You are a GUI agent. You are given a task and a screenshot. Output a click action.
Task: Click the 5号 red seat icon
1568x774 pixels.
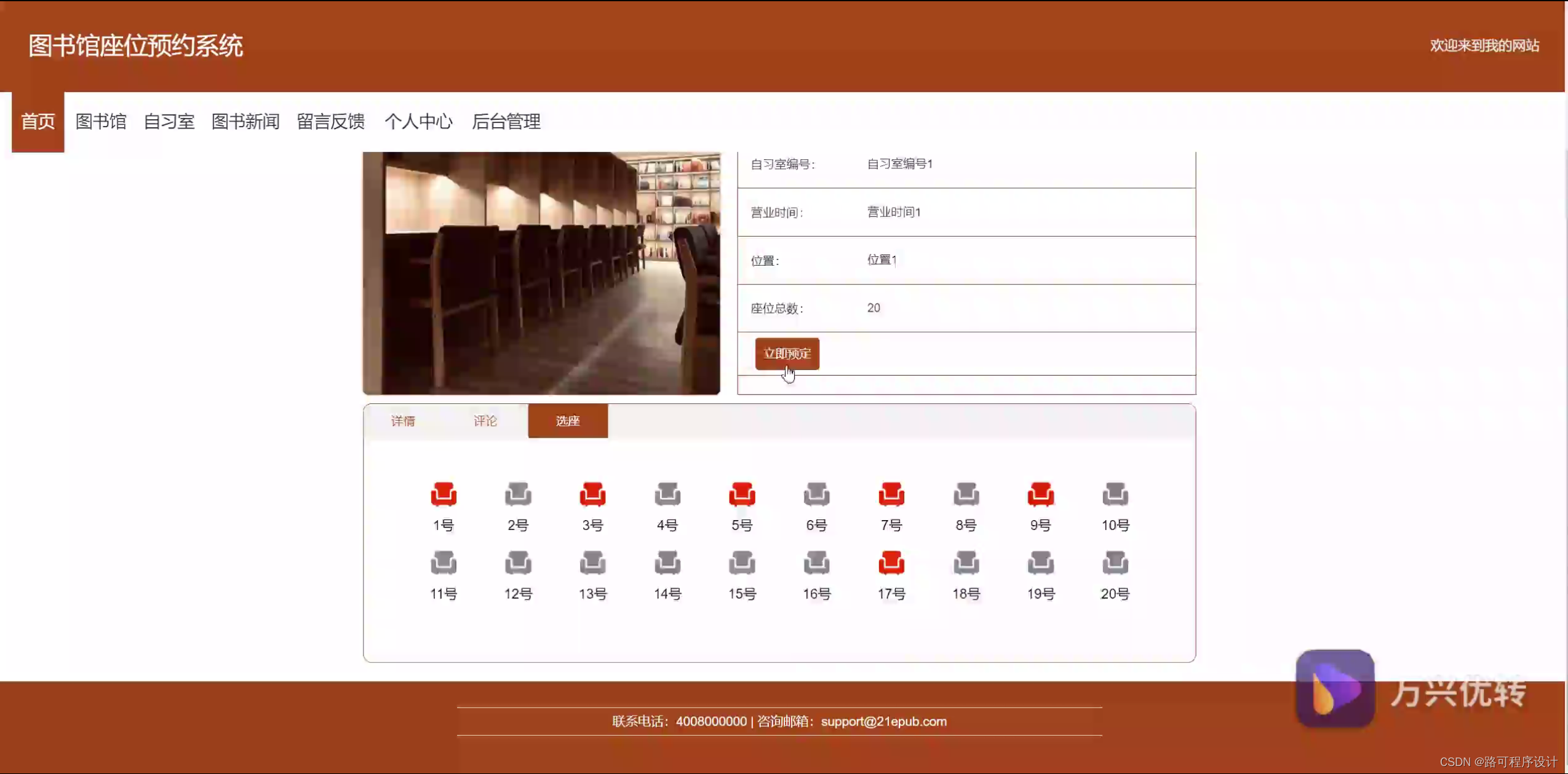[x=742, y=494]
